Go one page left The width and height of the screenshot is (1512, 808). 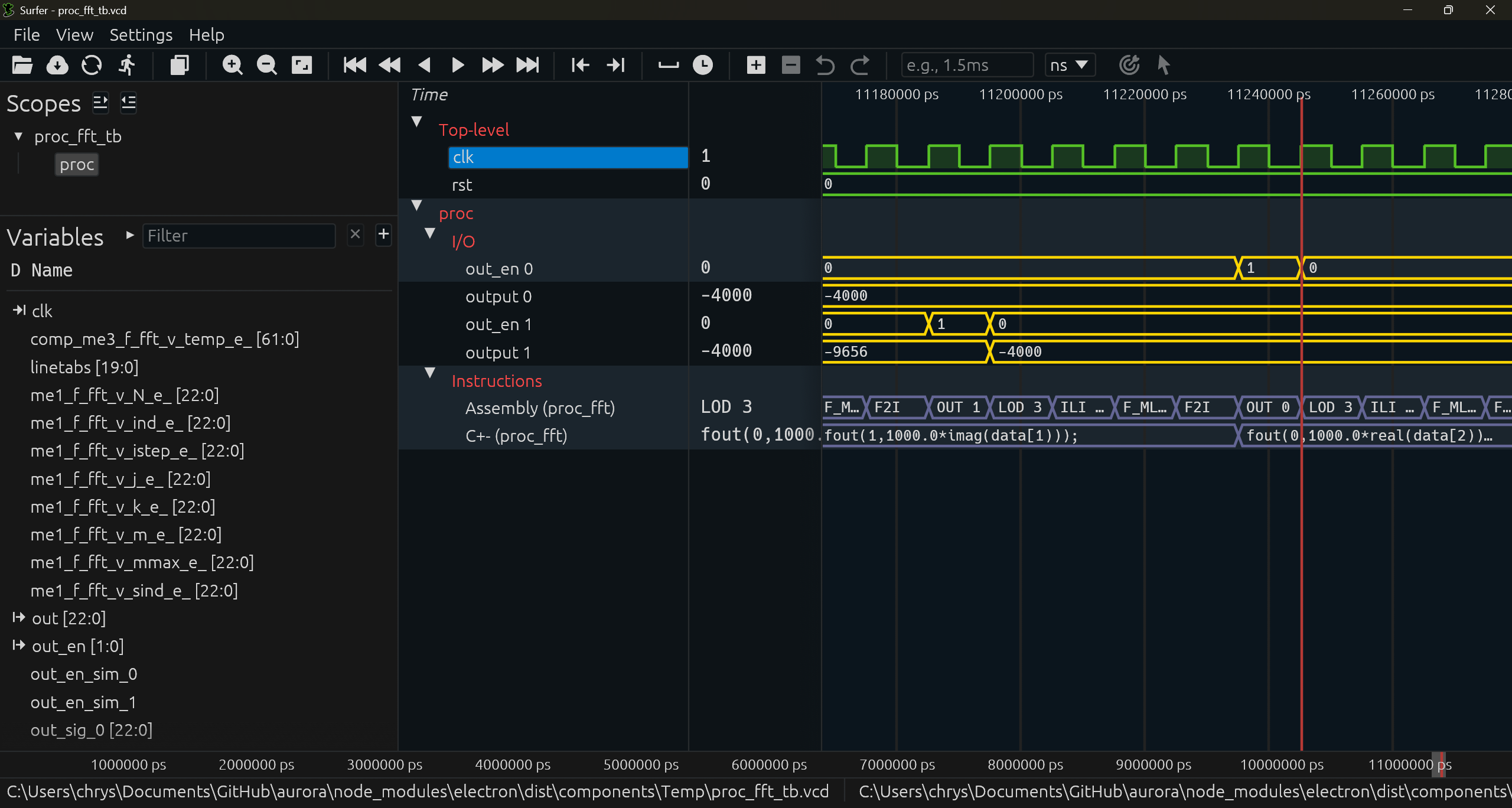pos(389,65)
